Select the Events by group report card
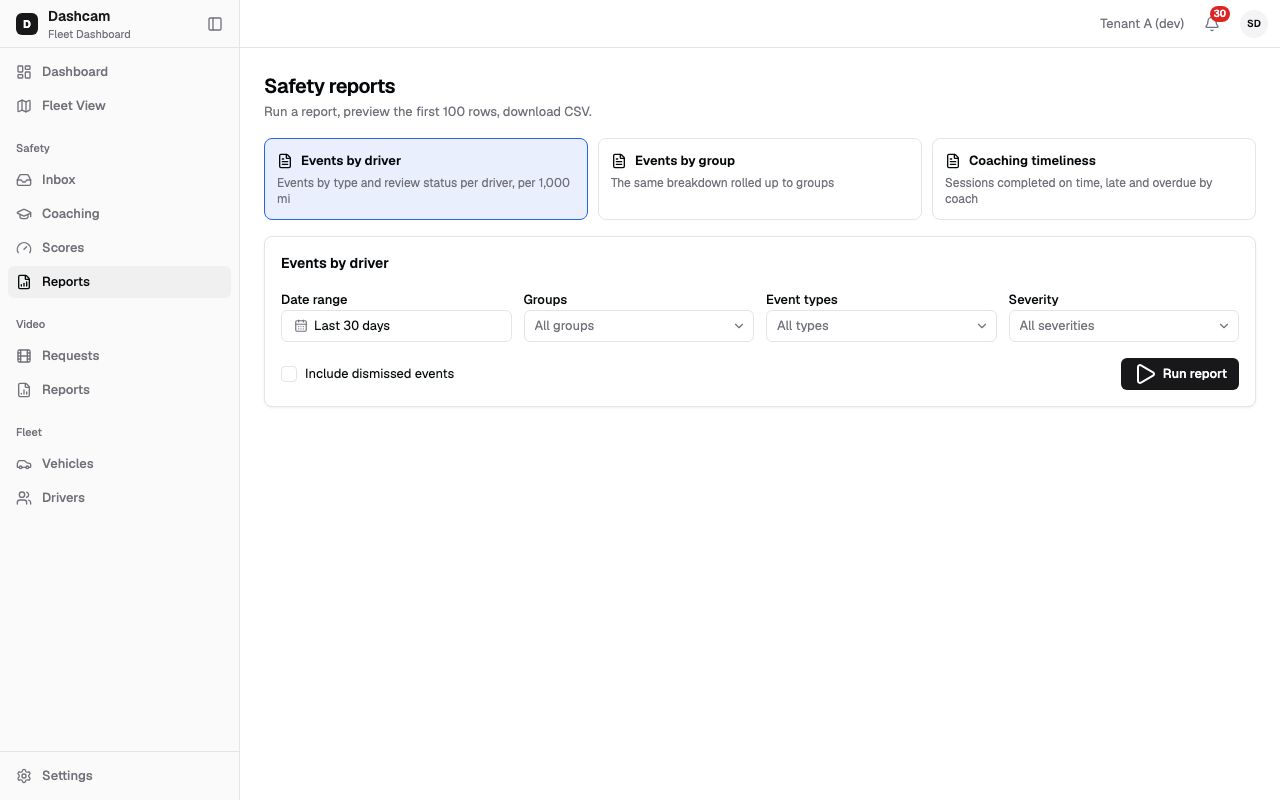This screenshot has height=800, width=1280. (759, 179)
